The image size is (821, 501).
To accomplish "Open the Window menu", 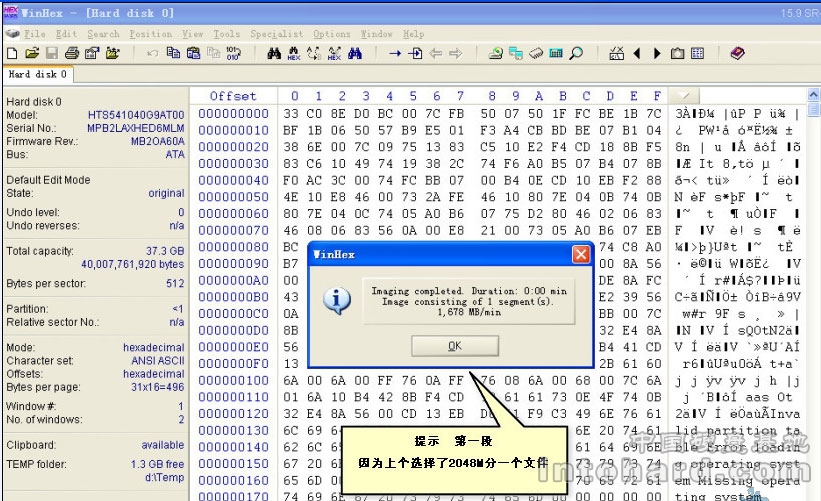I will pyautogui.click(x=376, y=34).
